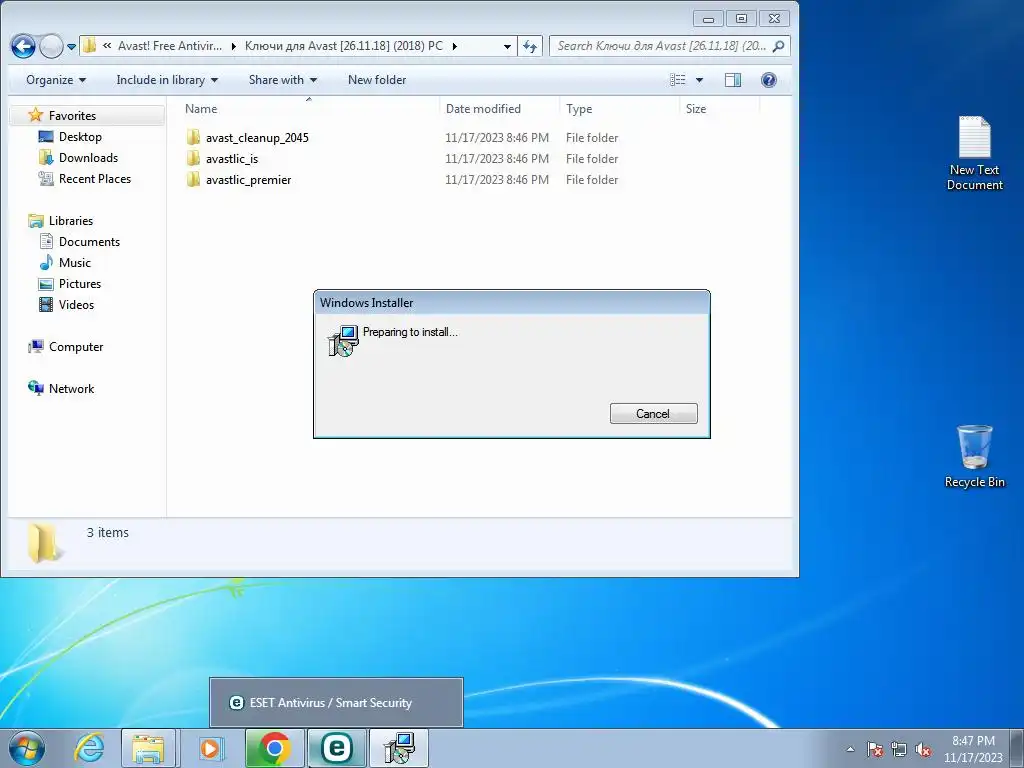The width and height of the screenshot is (1024, 768).
Task: Open Desktop in the navigation pane
Action: coord(80,136)
